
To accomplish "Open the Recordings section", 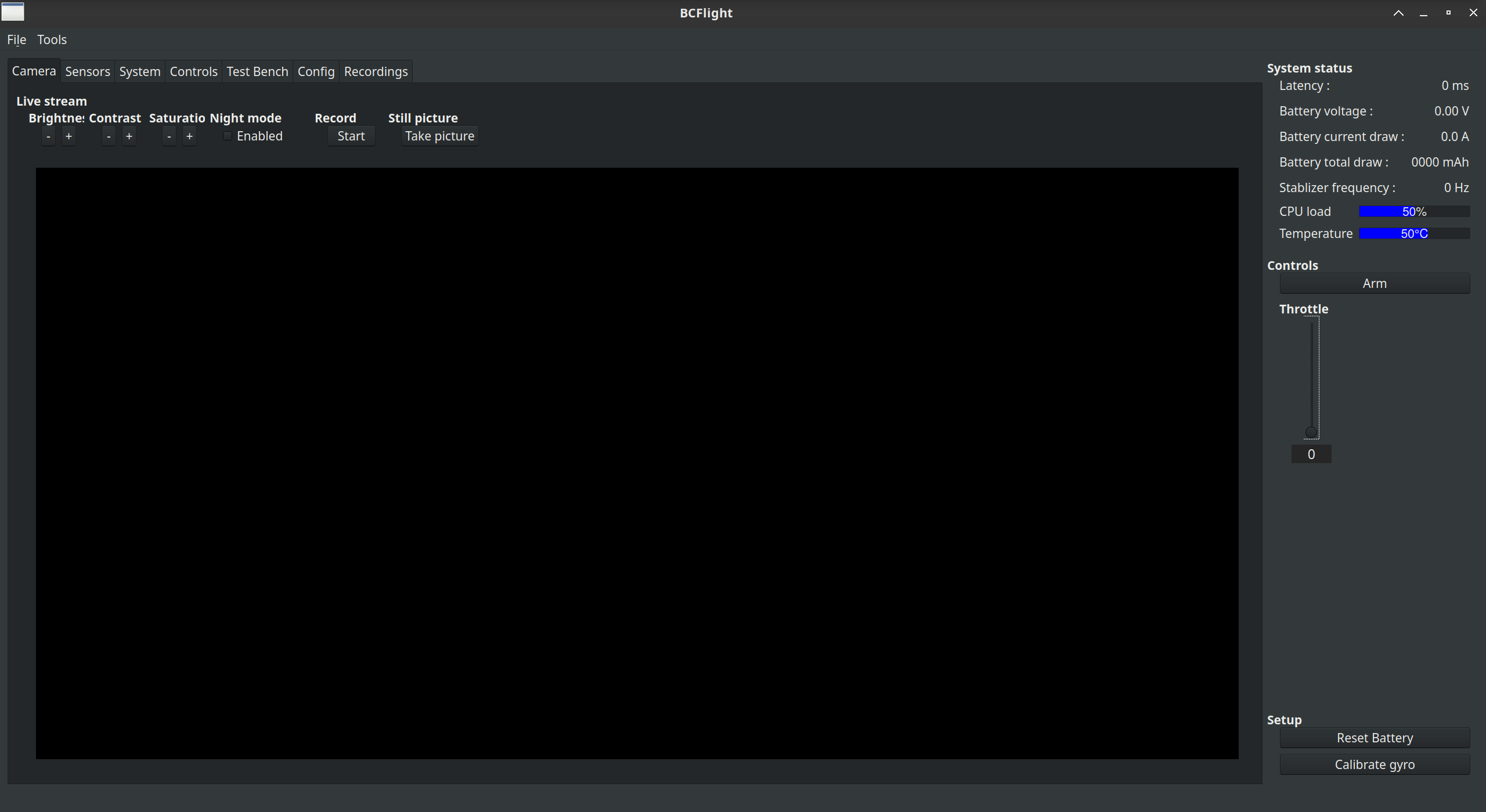I will click(x=375, y=71).
